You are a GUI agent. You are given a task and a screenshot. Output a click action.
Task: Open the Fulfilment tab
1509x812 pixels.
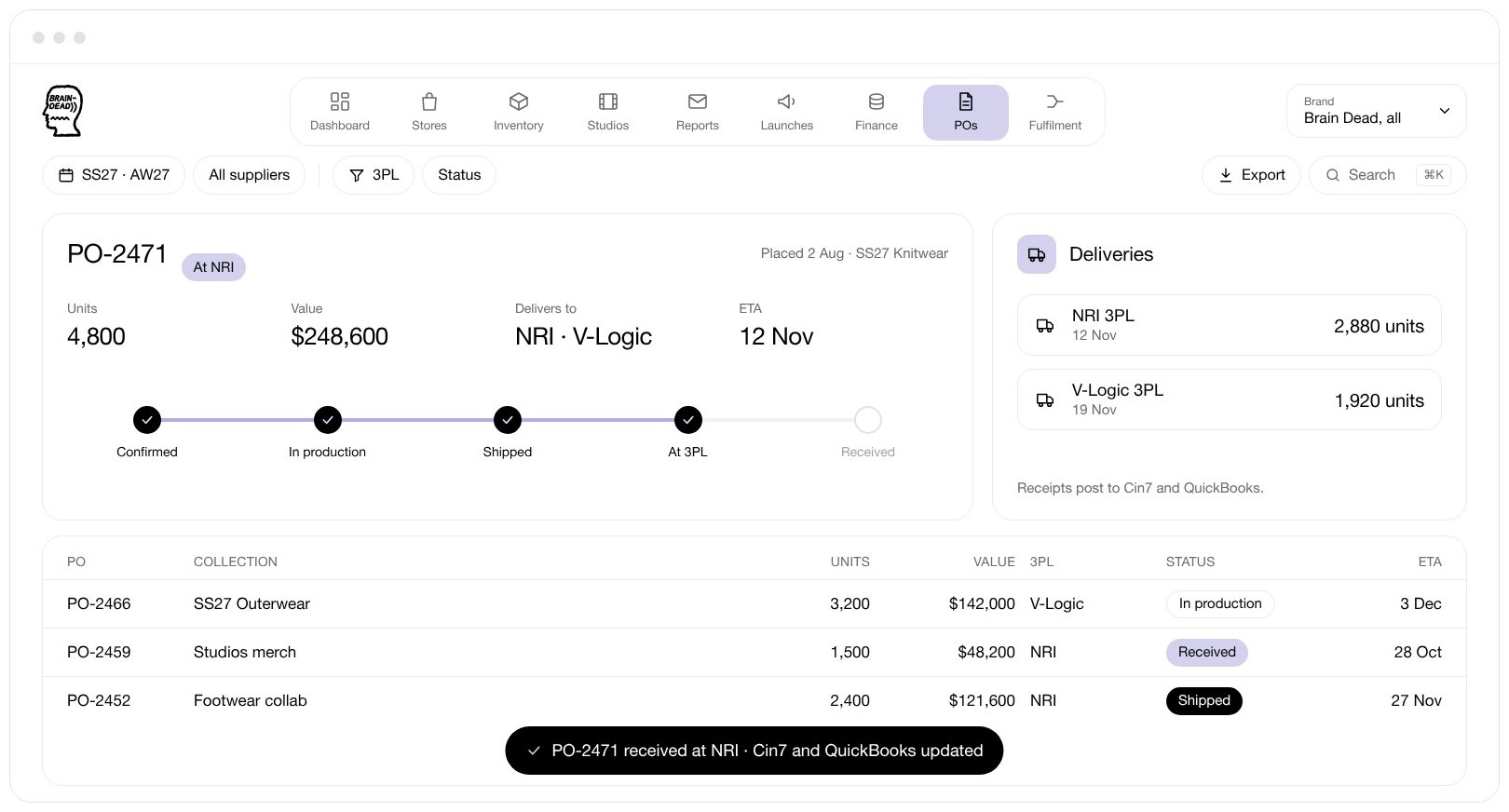coord(1055,112)
